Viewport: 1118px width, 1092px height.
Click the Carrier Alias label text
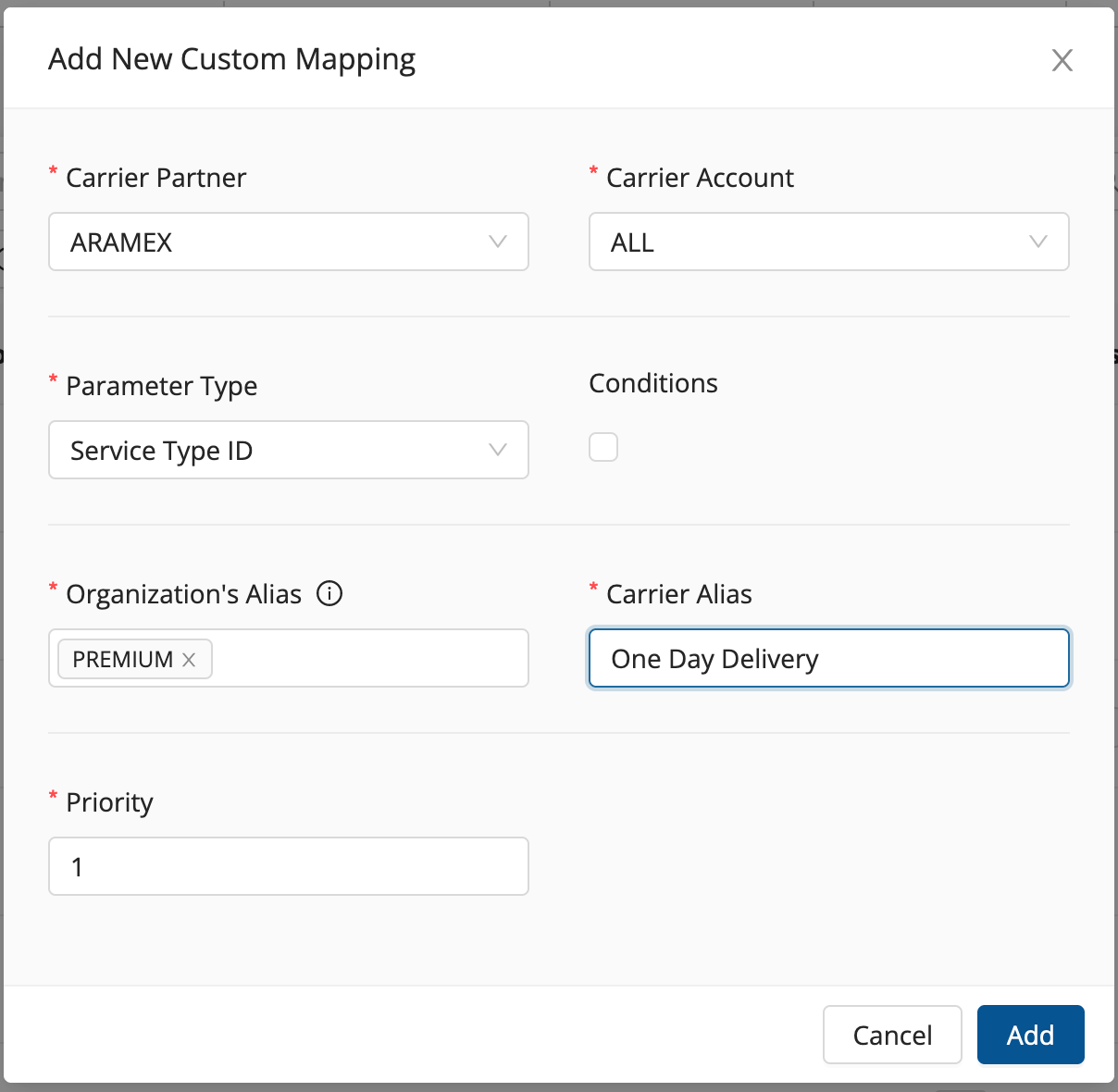tap(678, 594)
